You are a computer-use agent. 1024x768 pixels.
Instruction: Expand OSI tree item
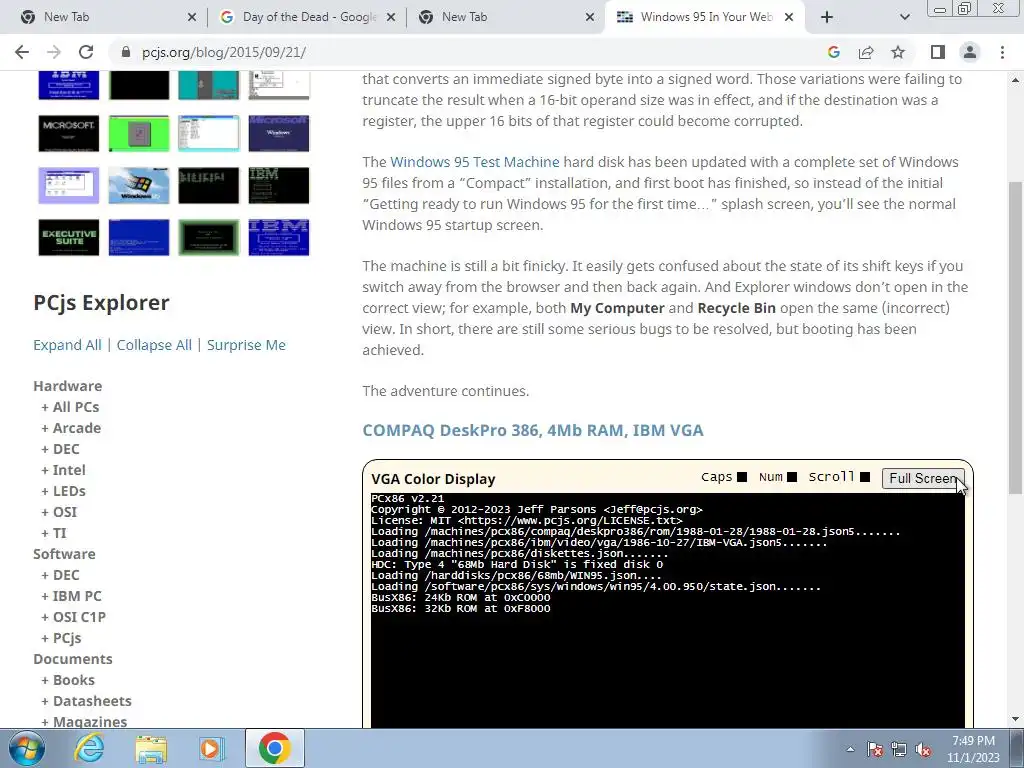click(x=59, y=512)
